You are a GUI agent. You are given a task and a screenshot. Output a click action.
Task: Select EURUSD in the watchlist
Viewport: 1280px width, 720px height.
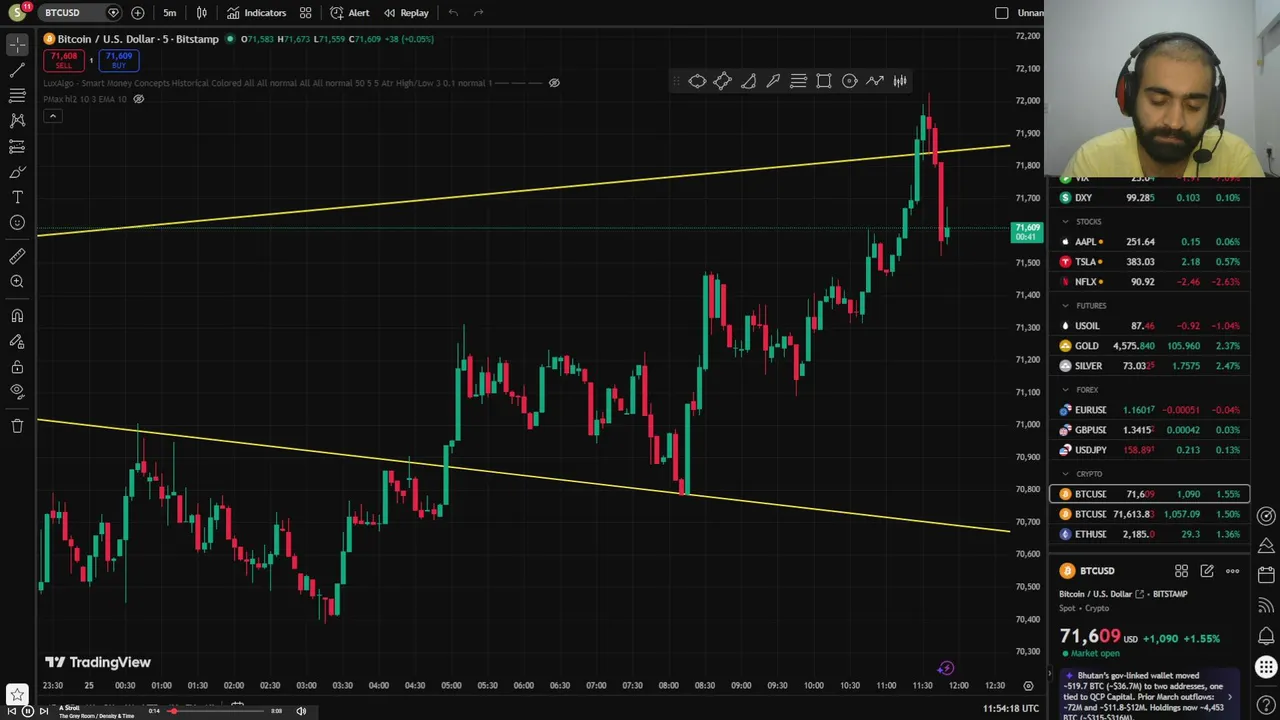pyautogui.click(x=1149, y=410)
